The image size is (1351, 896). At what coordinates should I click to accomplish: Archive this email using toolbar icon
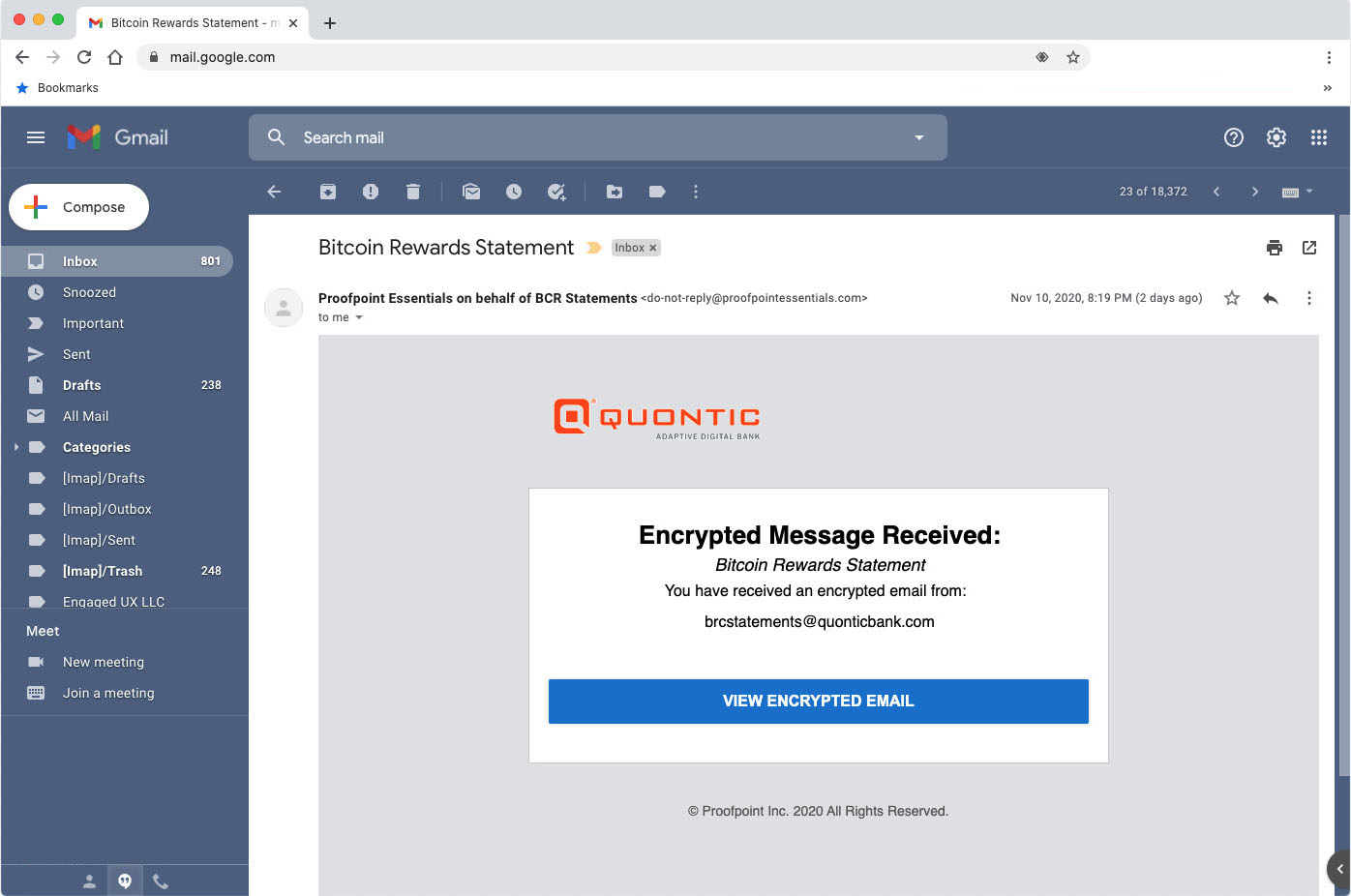click(328, 192)
